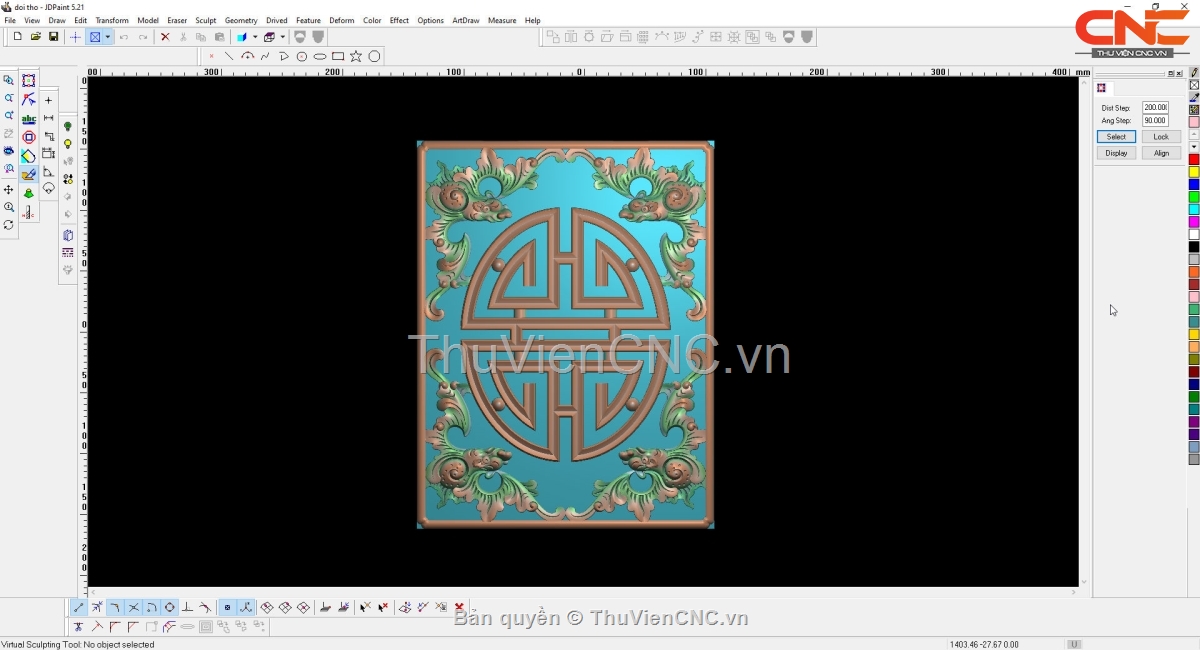Screen dimensions: 1200x650
Task: Select the arc drawing tool
Action: [x=247, y=57]
